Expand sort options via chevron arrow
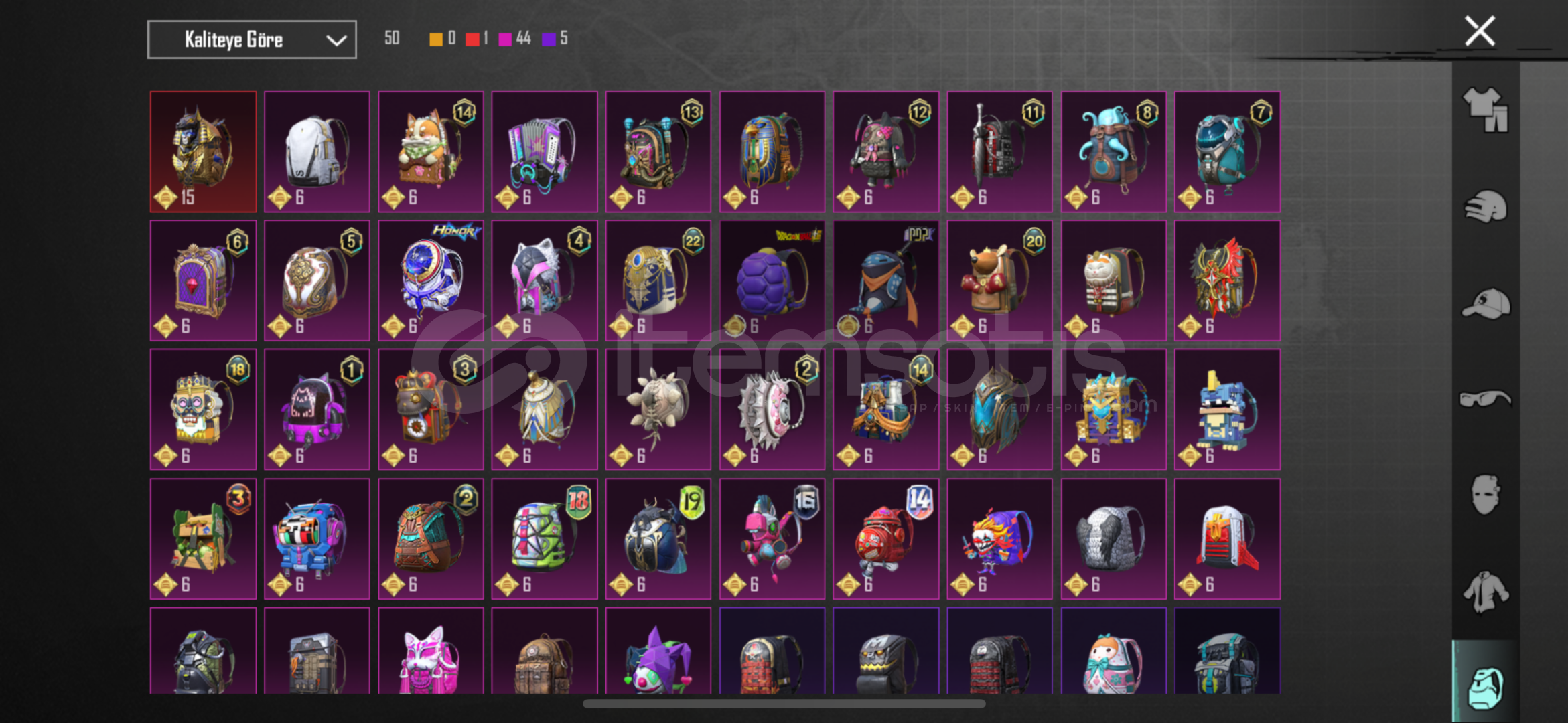This screenshot has height=723, width=1568. click(336, 40)
